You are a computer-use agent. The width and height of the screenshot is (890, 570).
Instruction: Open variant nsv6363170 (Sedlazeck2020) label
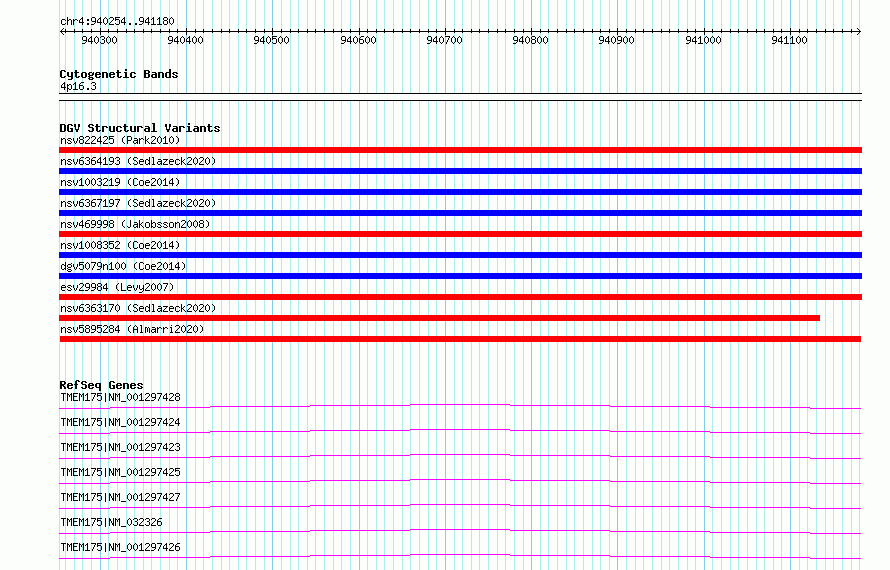138,308
